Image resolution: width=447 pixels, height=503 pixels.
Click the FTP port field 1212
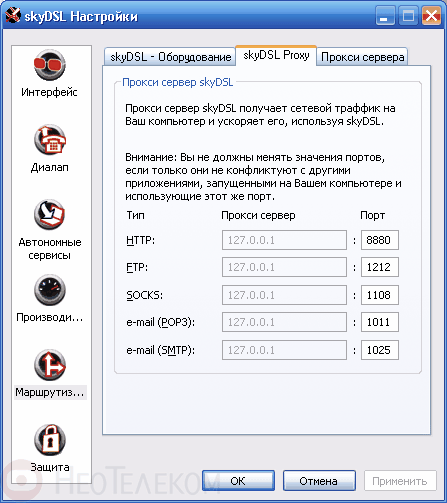click(380, 267)
